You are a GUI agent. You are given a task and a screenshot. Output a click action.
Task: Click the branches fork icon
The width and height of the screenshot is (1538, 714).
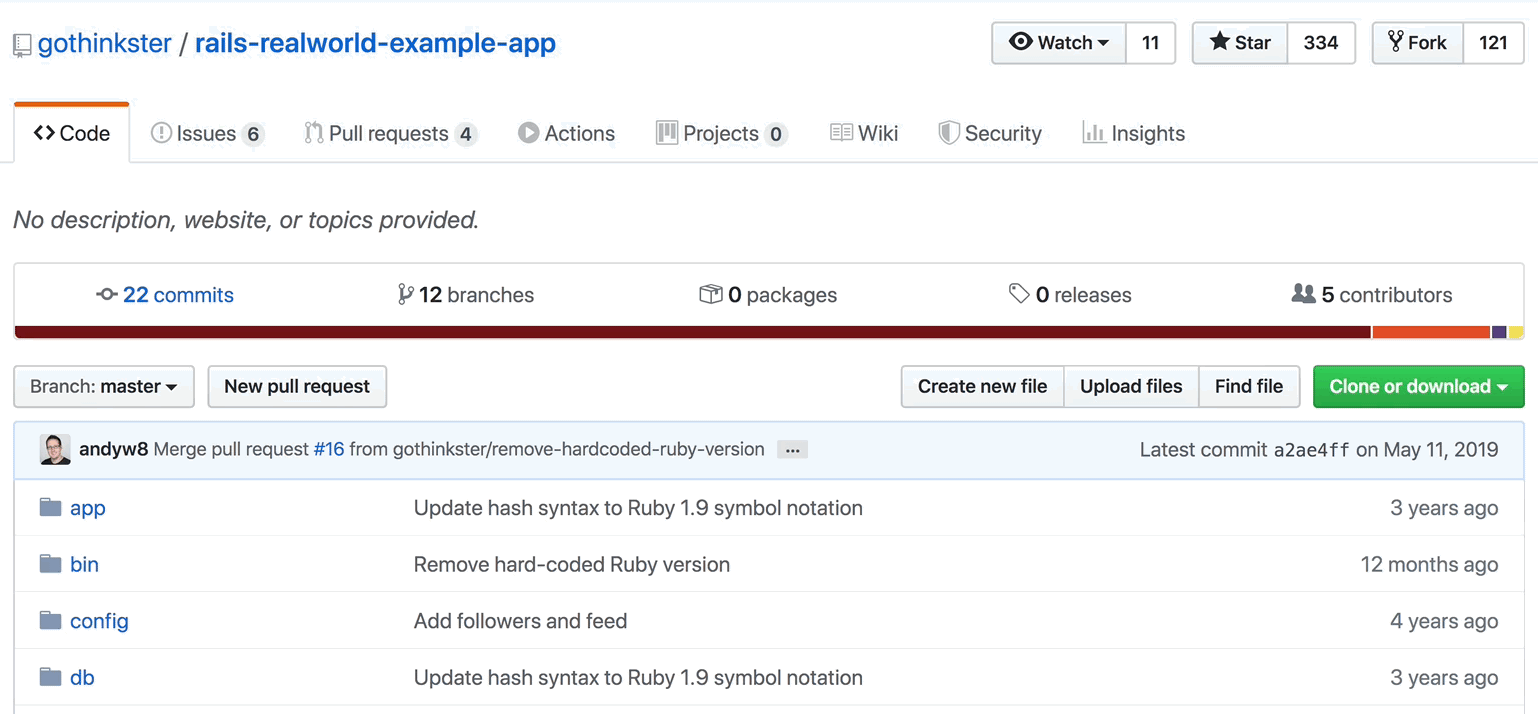405,295
